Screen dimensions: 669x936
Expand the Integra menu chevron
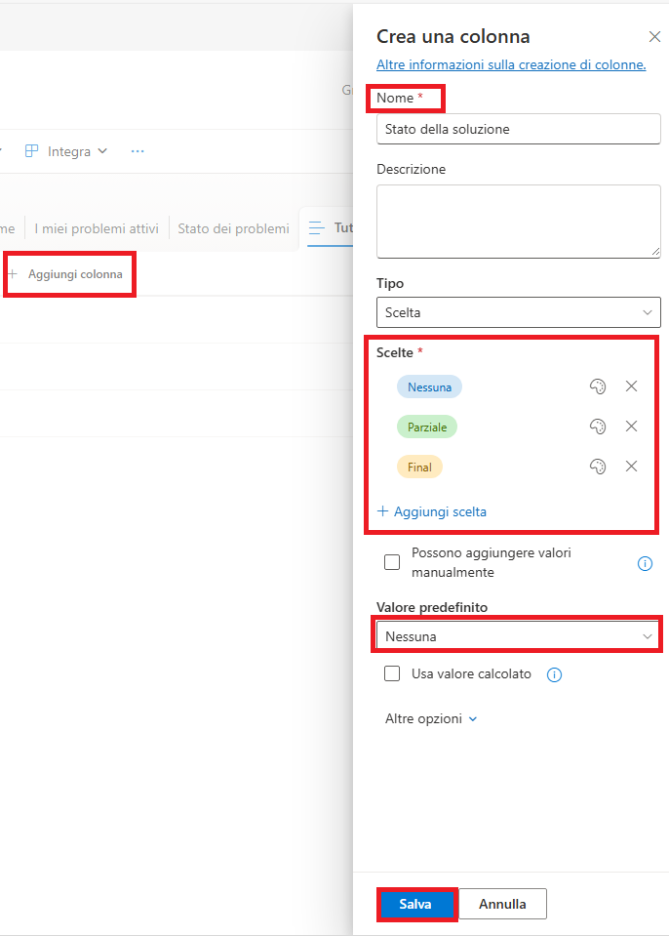click(103, 151)
